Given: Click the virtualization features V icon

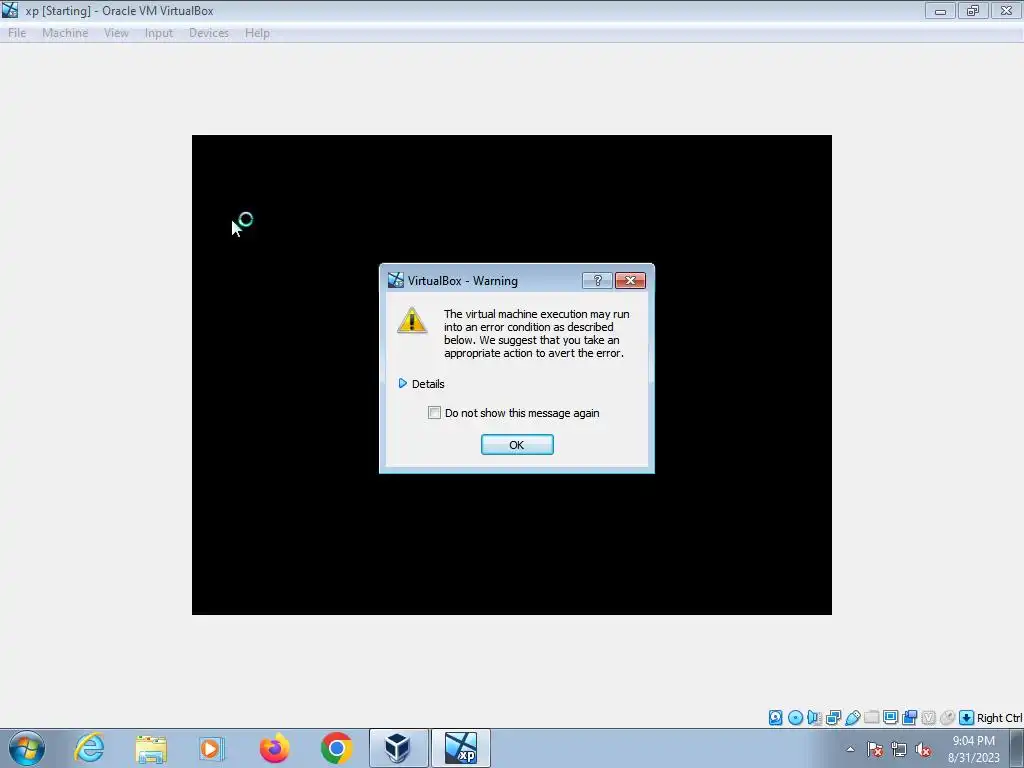Looking at the screenshot, I should 928,718.
